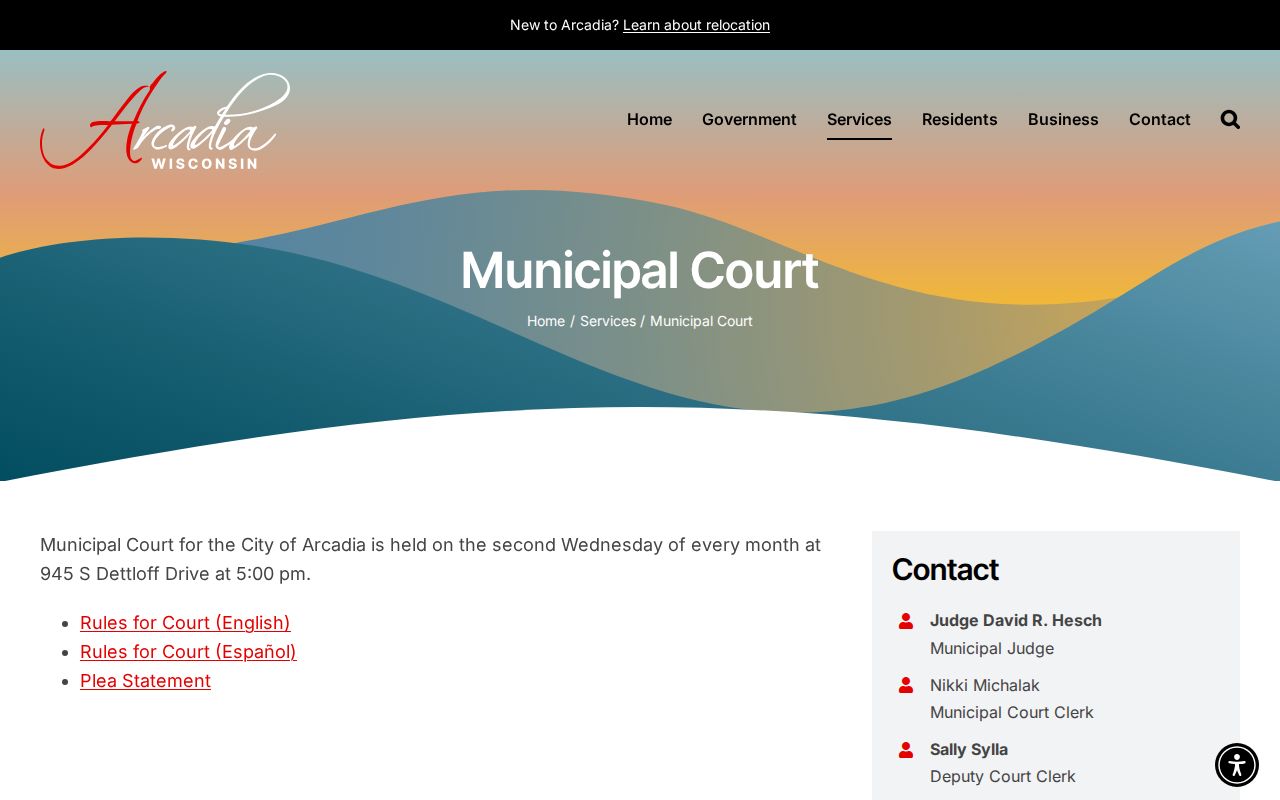Click the Deputy Court Clerk title text
Image resolution: width=1280 pixels, height=800 pixels.
click(x=1003, y=776)
